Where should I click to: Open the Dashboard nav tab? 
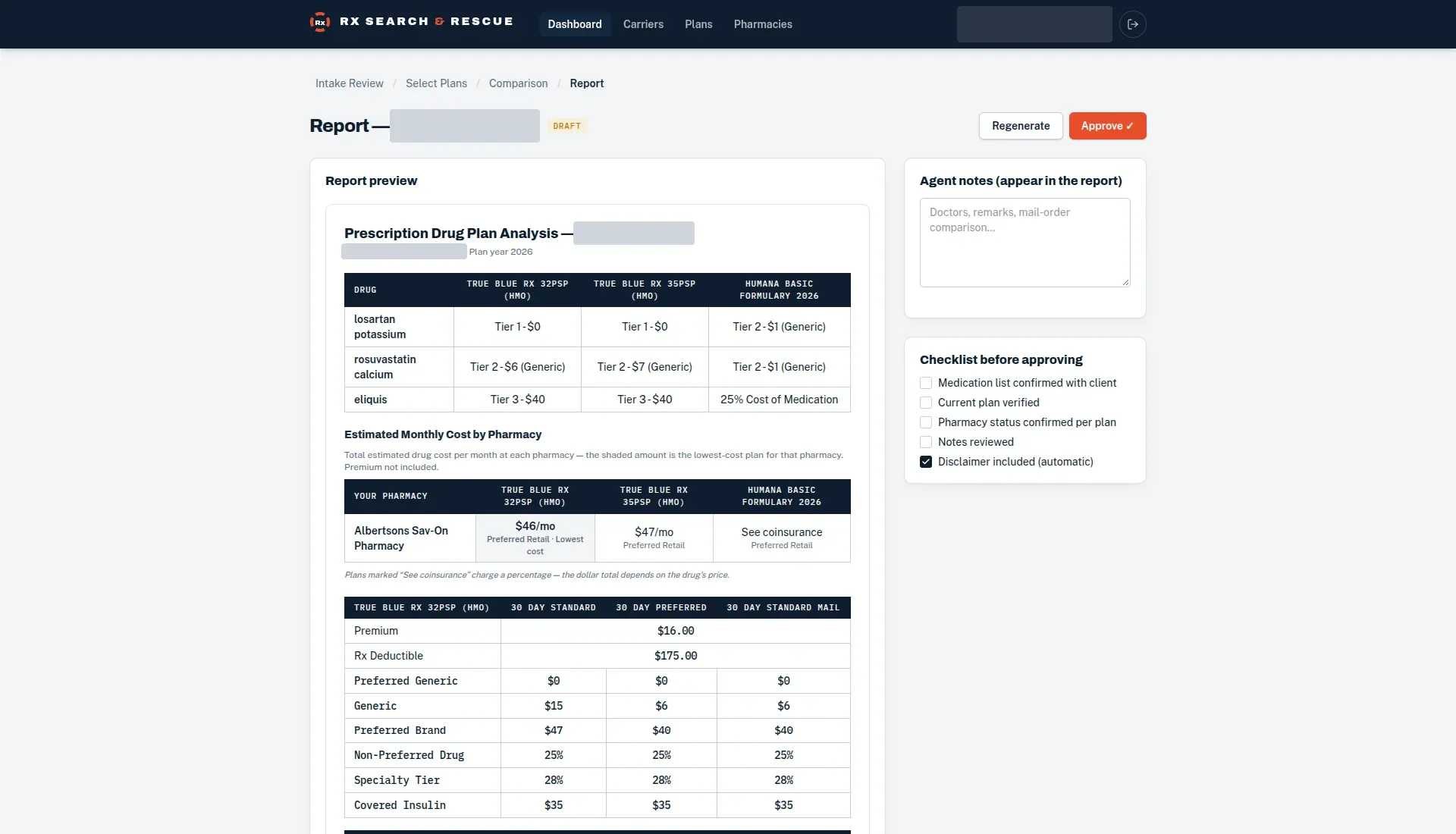pos(575,24)
